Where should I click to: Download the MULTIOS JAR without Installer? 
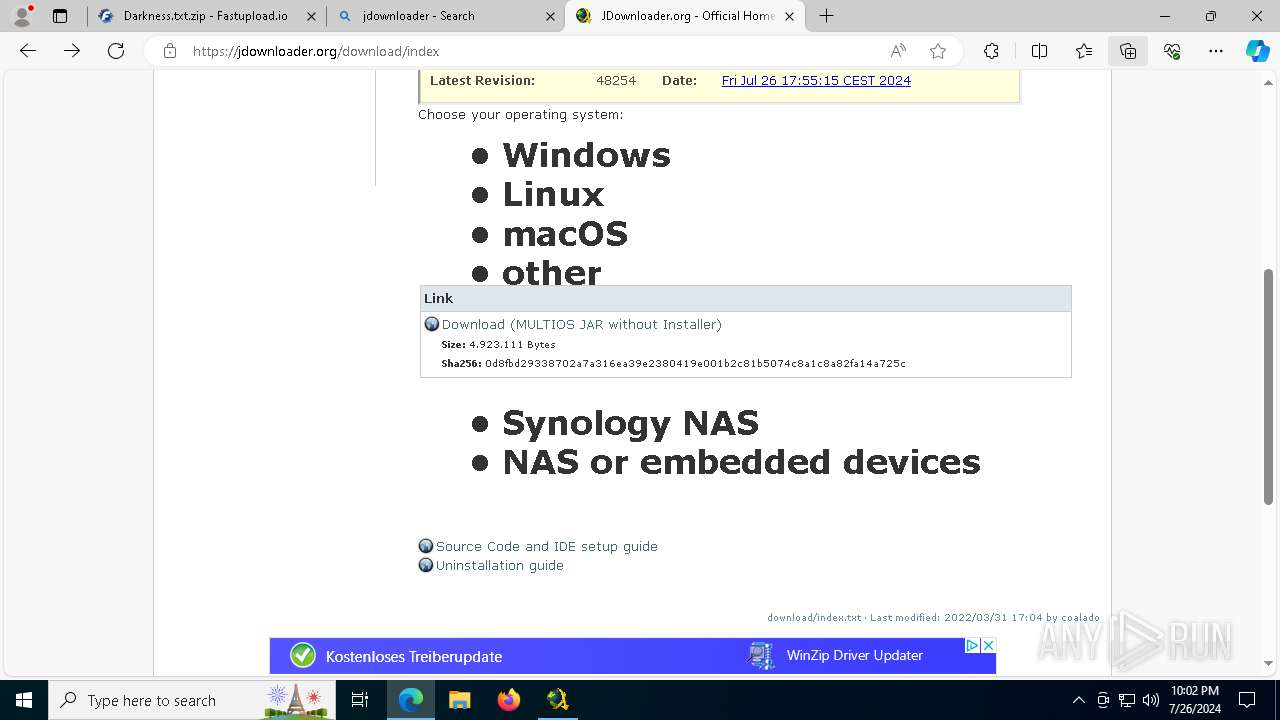[581, 324]
